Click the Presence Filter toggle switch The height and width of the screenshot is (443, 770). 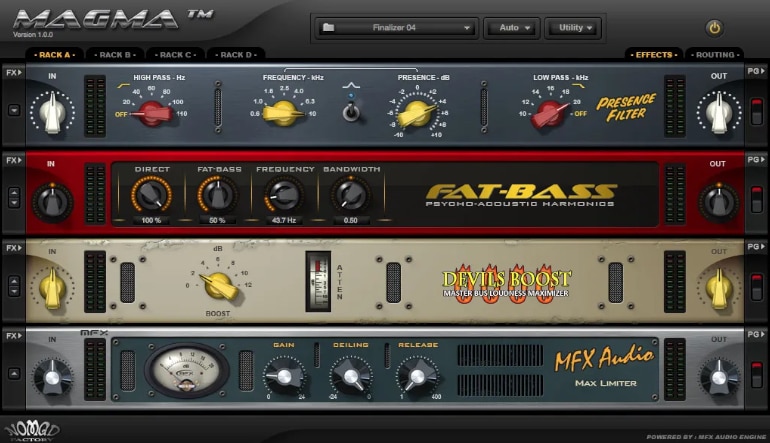tap(351, 110)
